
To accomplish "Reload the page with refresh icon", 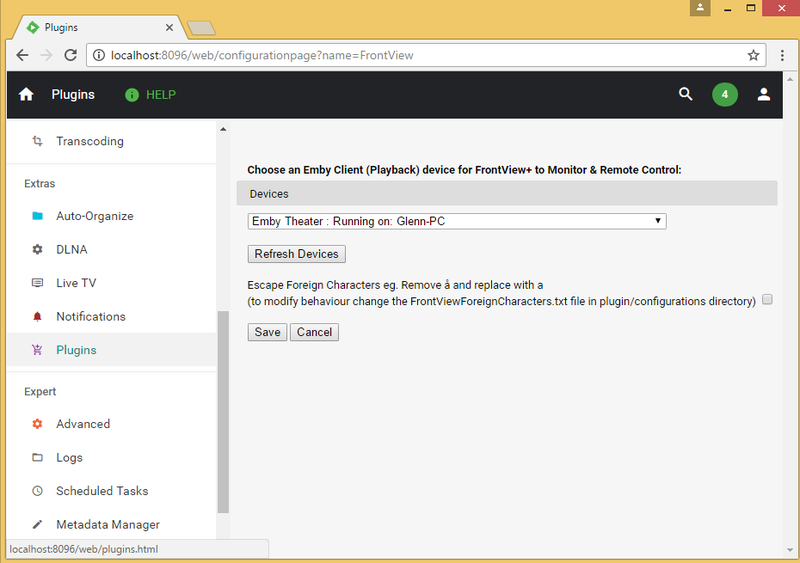I will pos(70,55).
